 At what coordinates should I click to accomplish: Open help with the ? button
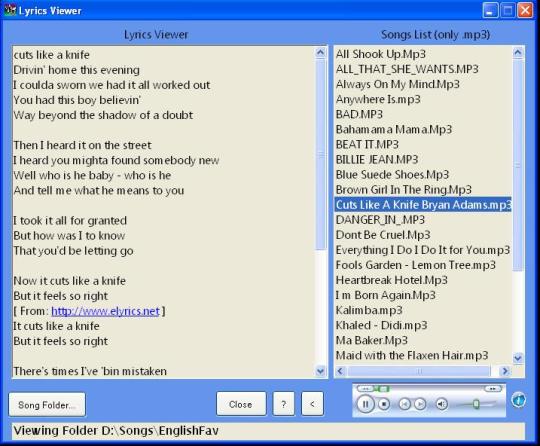[x=283, y=404]
